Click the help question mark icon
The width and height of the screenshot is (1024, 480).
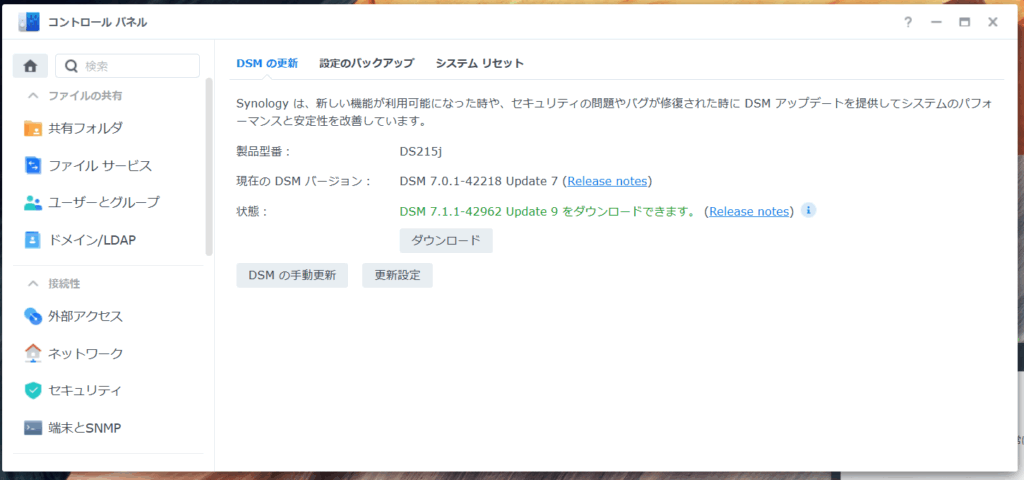[x=907, y=22]
